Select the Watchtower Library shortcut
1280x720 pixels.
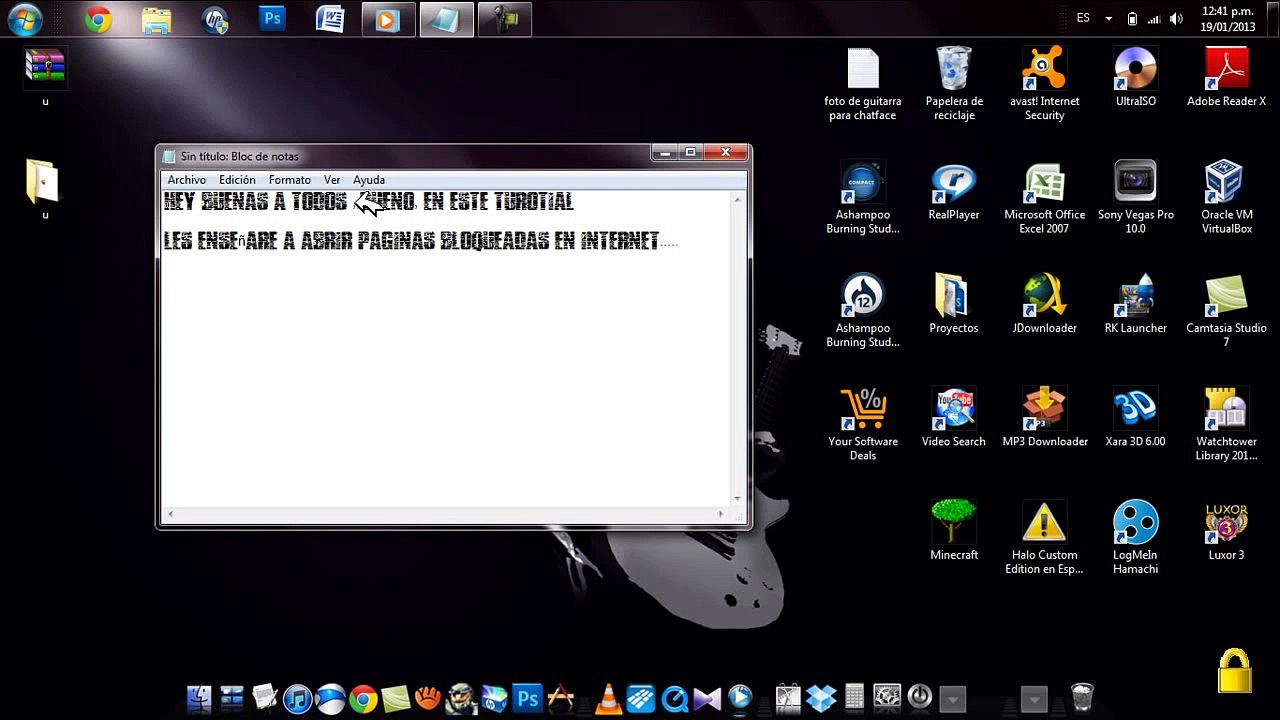point(1226,424)
